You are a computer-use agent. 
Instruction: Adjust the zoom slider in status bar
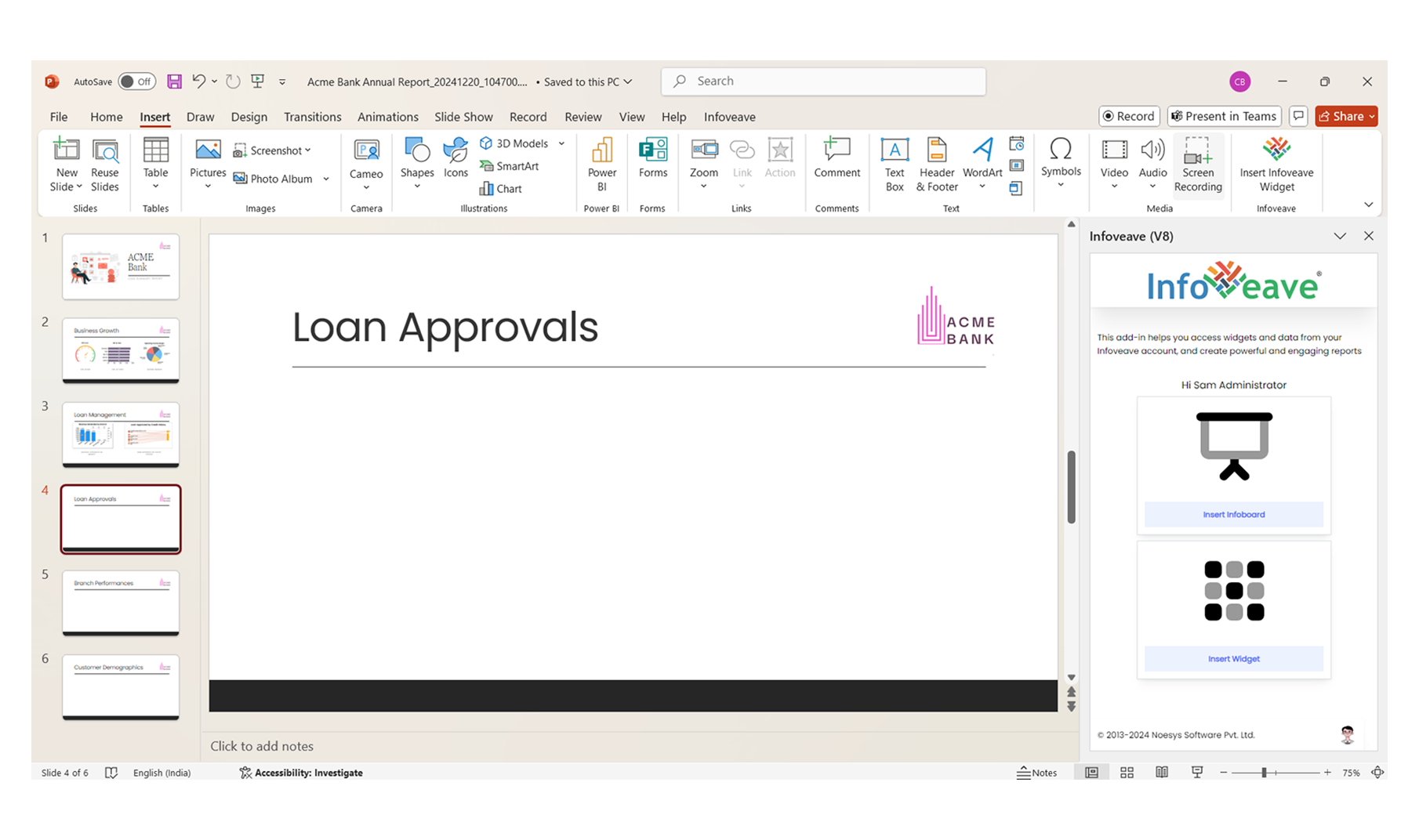pos(1264,773)
